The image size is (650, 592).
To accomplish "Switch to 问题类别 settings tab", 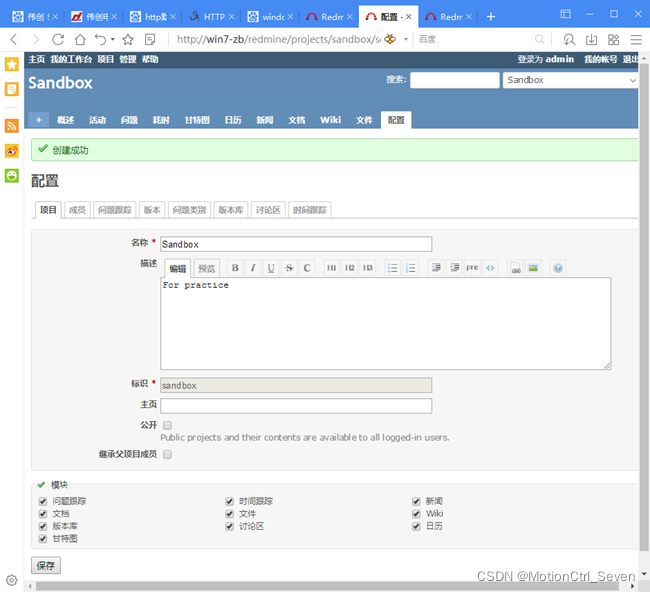I will tap(189, 210).
